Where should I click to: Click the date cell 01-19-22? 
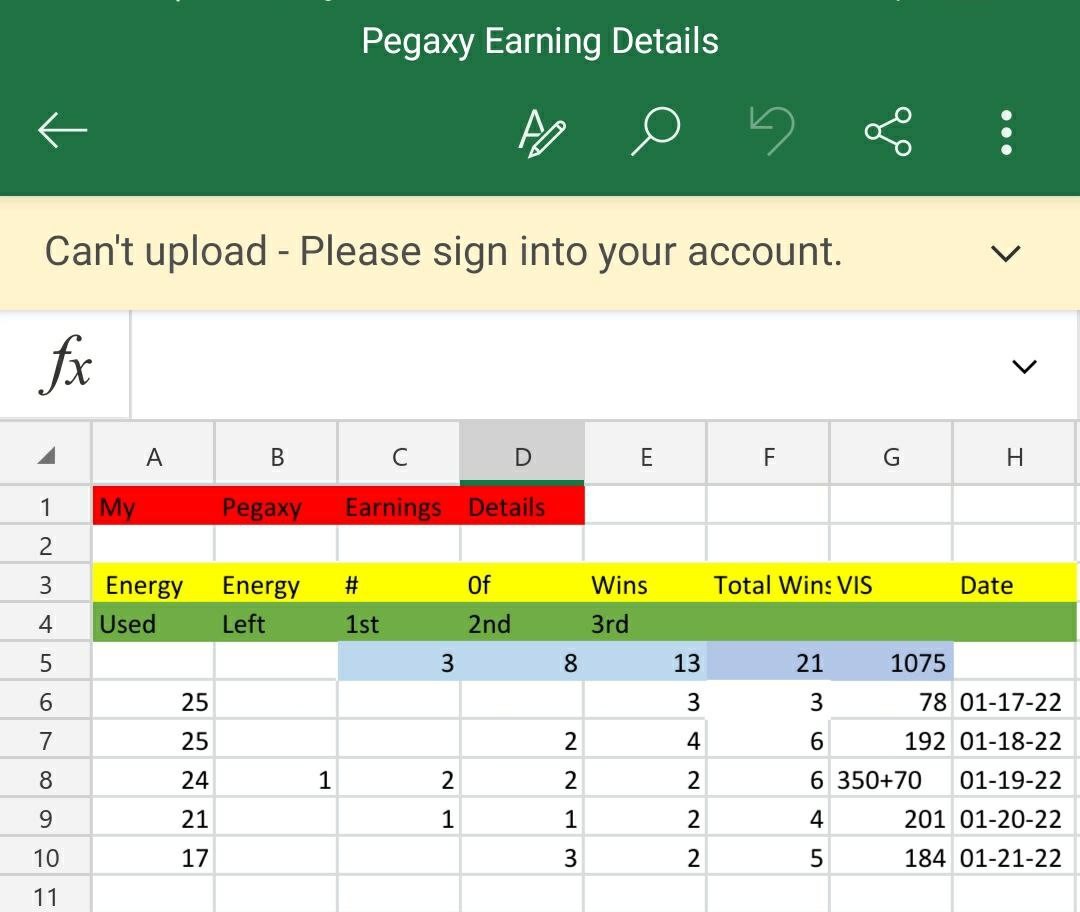pyautogui.click(x=1014, y=779)
